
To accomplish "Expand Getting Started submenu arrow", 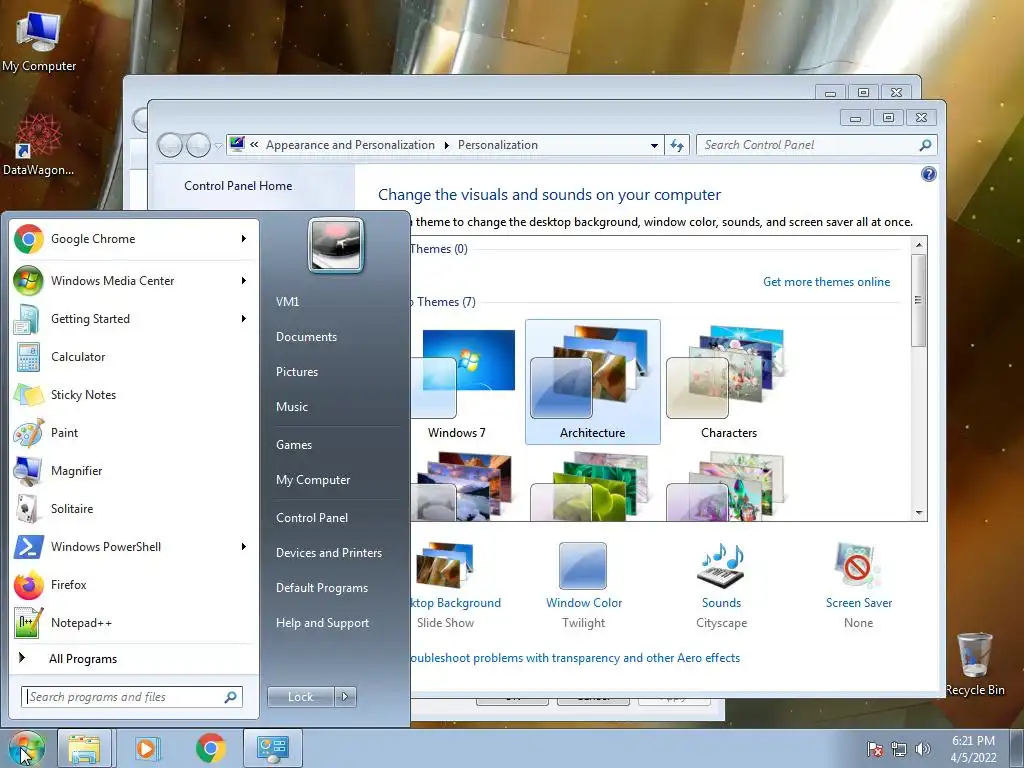I will coord(244,319).
